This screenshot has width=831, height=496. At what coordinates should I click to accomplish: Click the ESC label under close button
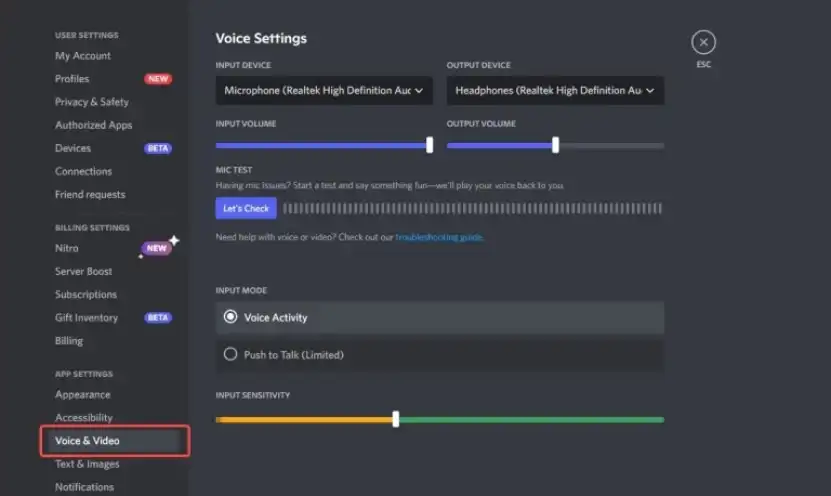click(703, 64)
